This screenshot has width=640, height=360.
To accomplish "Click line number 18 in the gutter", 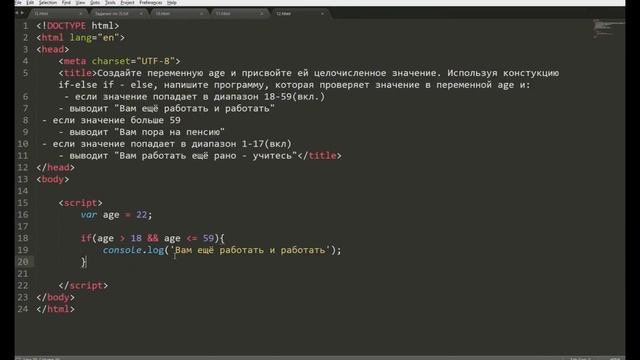I will click(23, 238).
